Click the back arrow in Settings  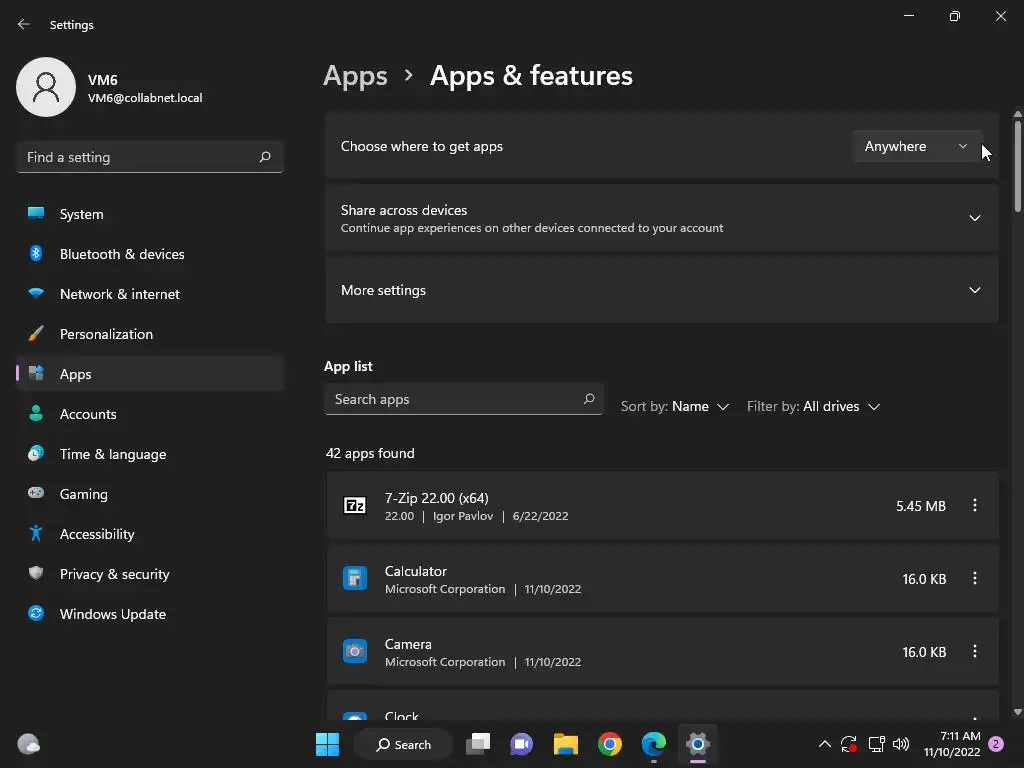click(24, 24)
